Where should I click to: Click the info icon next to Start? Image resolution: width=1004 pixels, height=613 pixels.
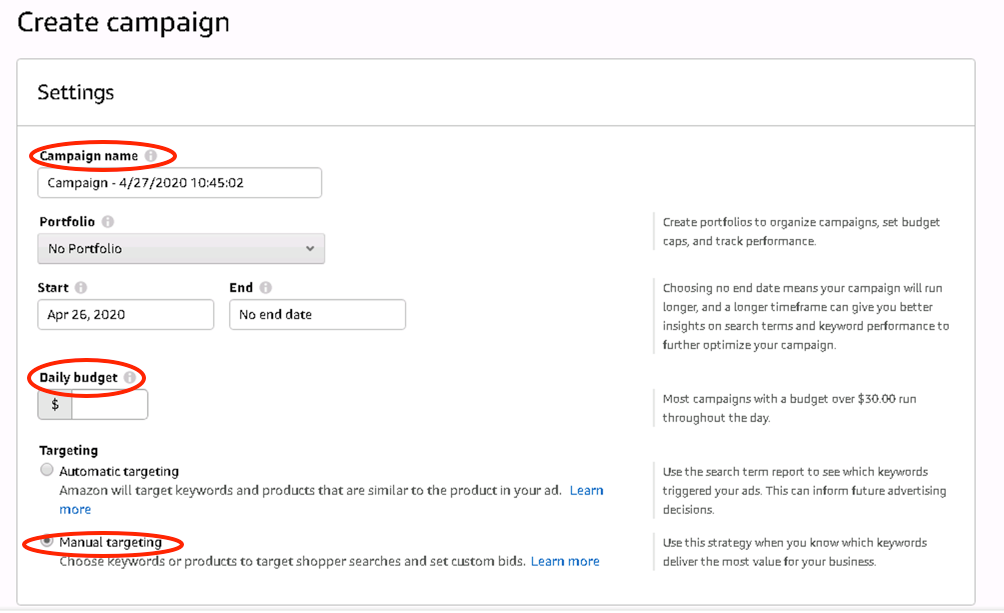tap(81, 288)
